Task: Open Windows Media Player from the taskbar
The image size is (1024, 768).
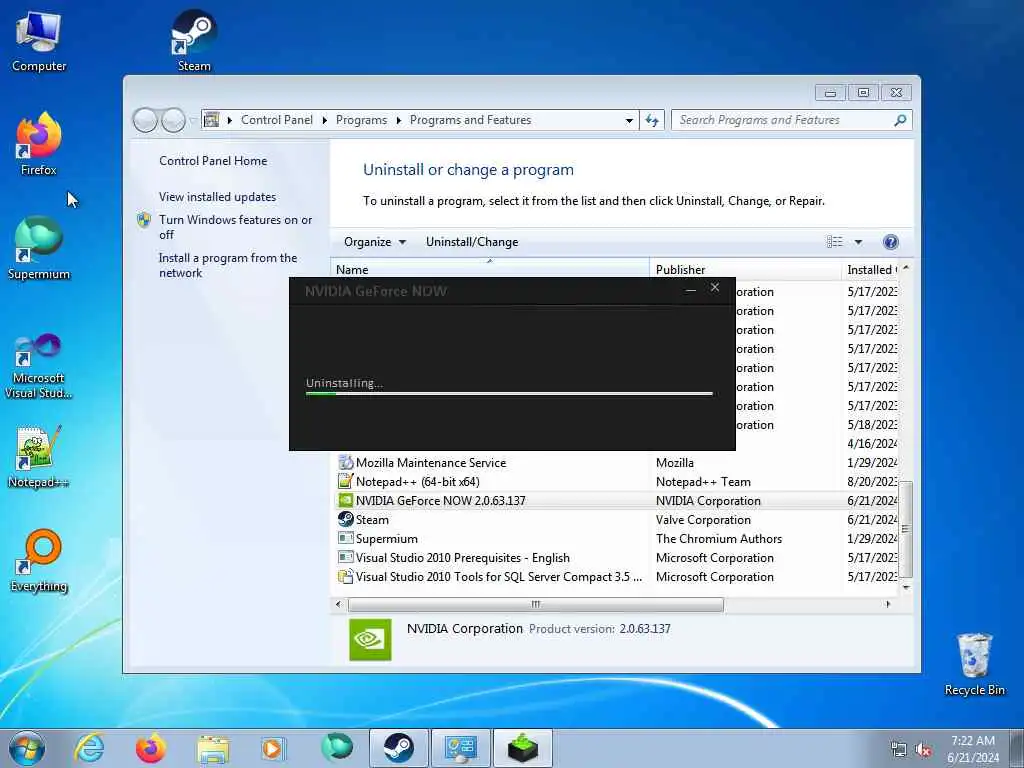Action: tap(273, 748)
